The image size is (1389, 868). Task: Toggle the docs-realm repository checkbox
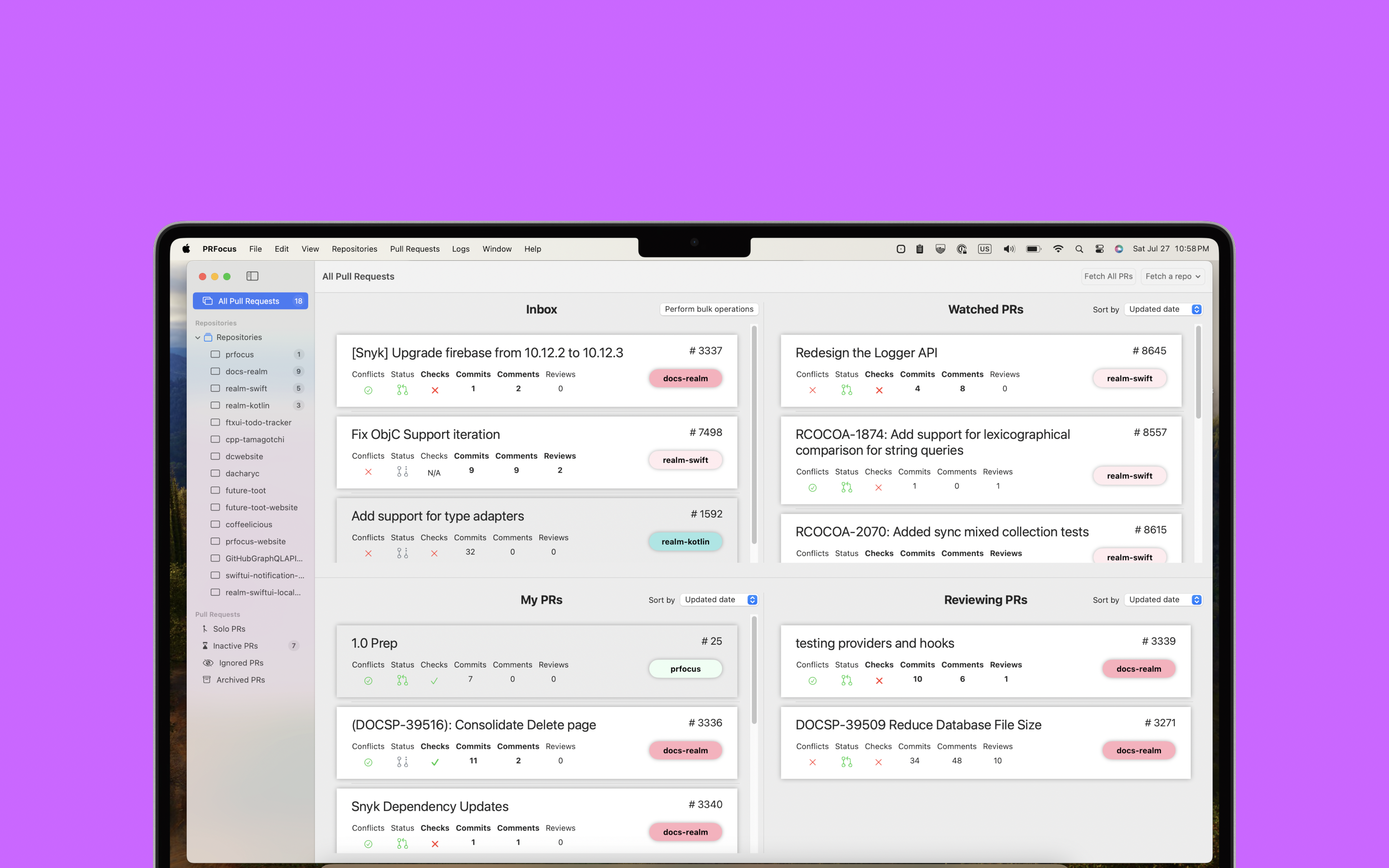click(x=215, y=371)
